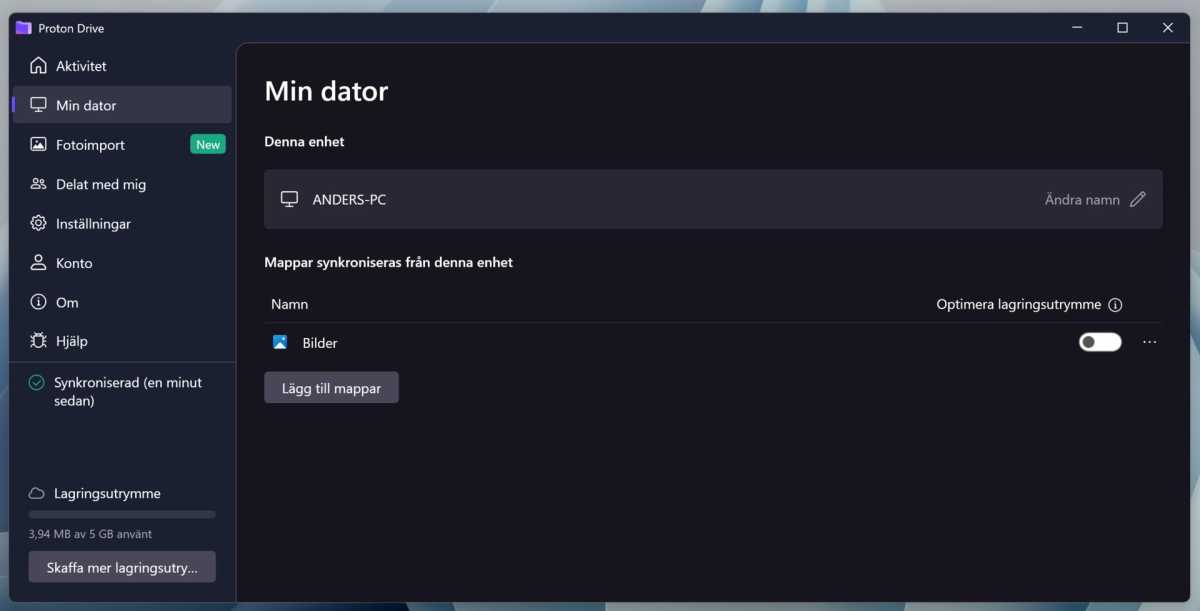
Task: Click the pencil icon to rename device
Action: click(x=1137, y=200)
